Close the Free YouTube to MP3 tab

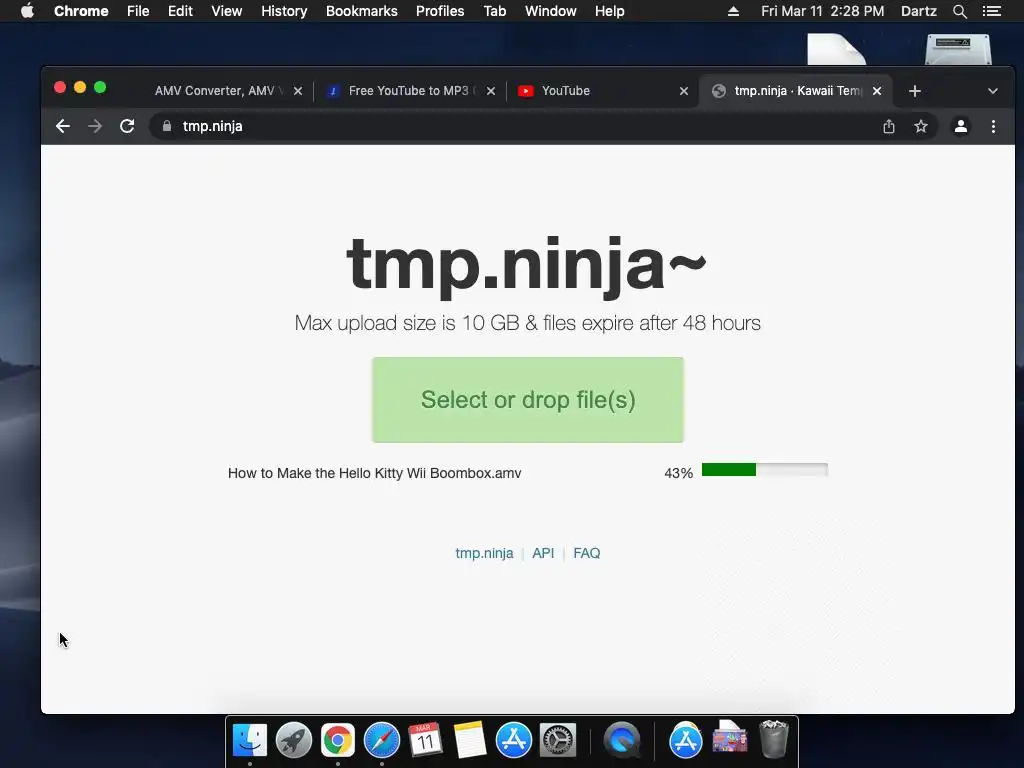tap(491, 91)
